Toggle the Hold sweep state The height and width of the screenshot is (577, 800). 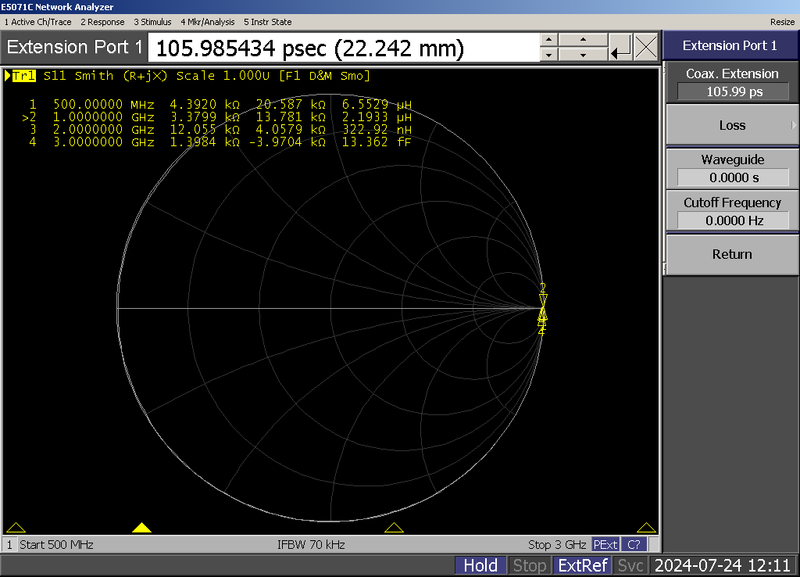tap(481, 565)
